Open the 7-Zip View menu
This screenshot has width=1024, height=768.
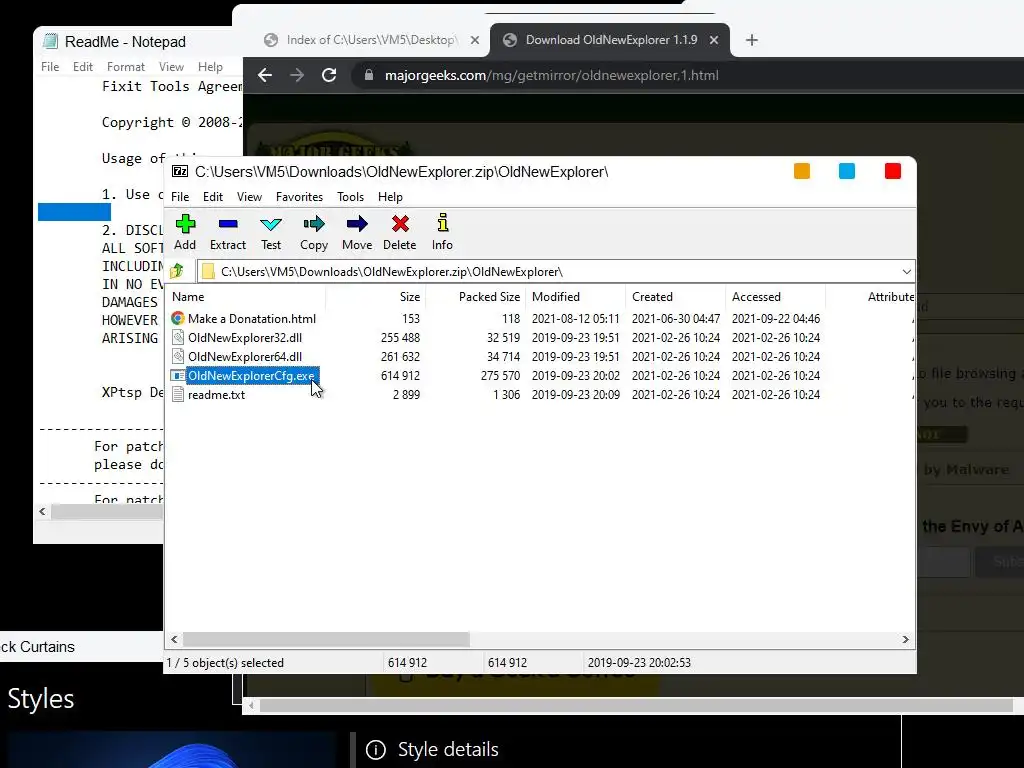(249, 197)
